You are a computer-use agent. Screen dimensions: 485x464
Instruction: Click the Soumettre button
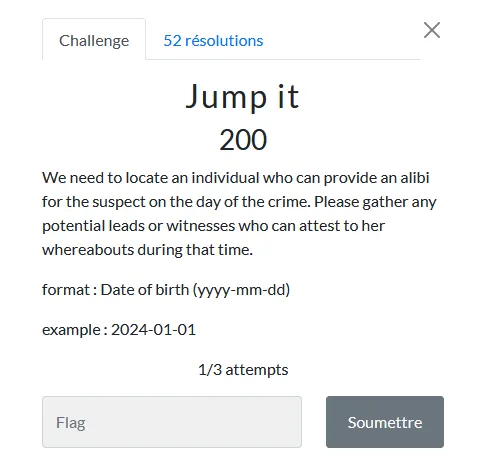tap(385, 422)
